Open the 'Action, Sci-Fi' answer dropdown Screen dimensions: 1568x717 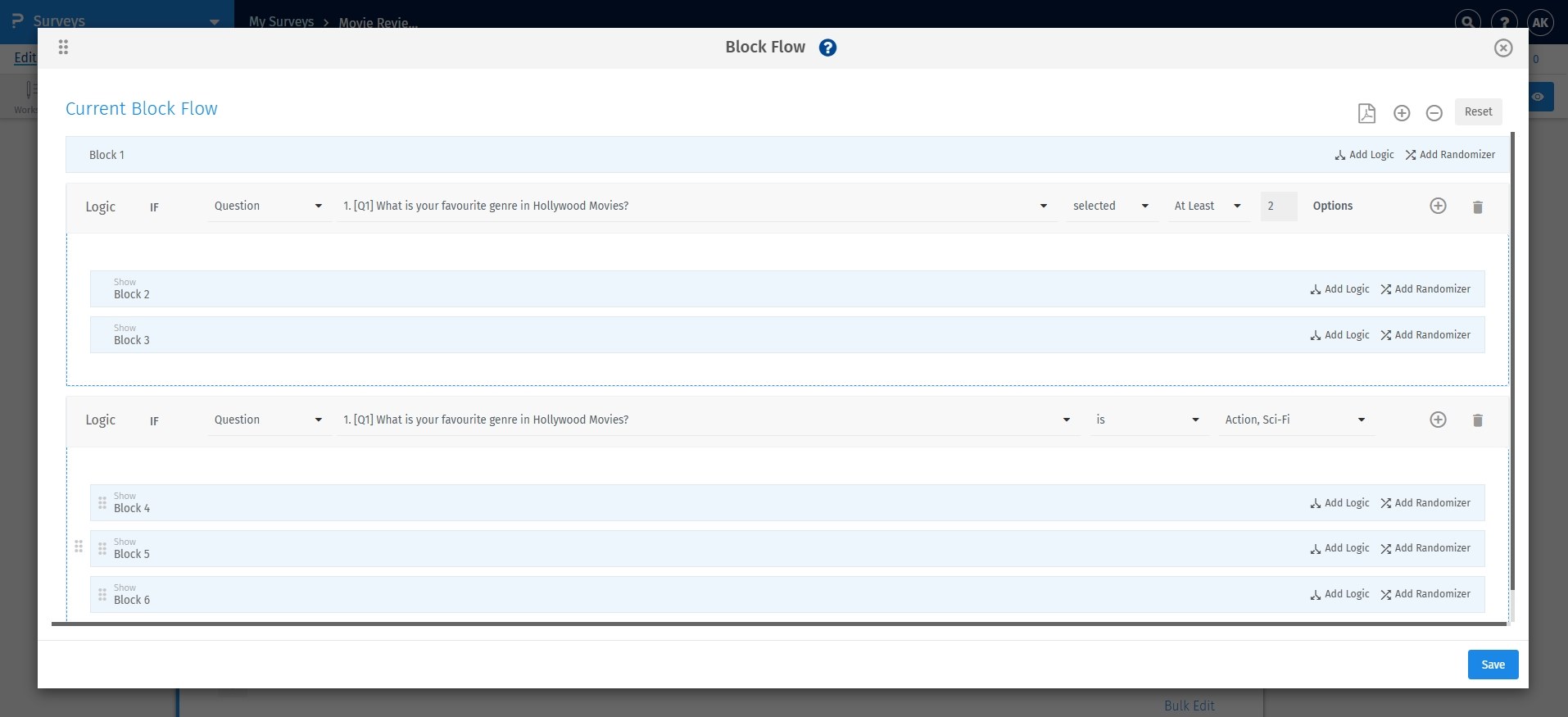pos(1296,420)
